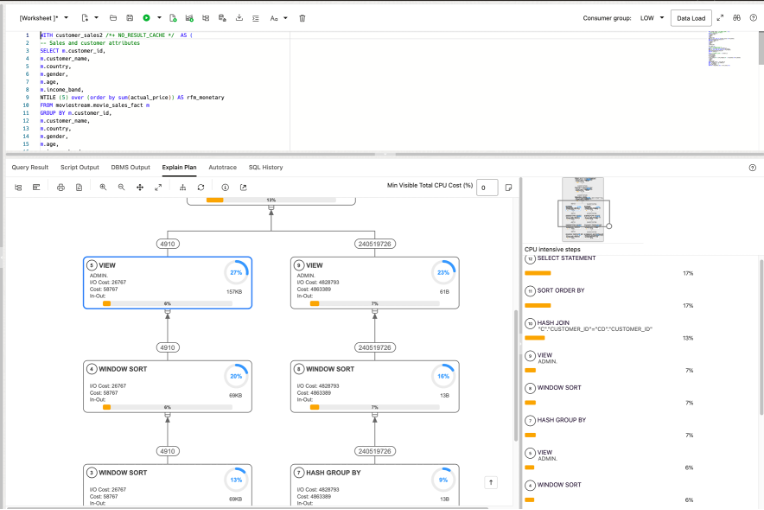Image resolution: width=764 pixels, height=510 pixels.
Task: Click the tree view icon in plan toolbar
Action: pos(19,187)
